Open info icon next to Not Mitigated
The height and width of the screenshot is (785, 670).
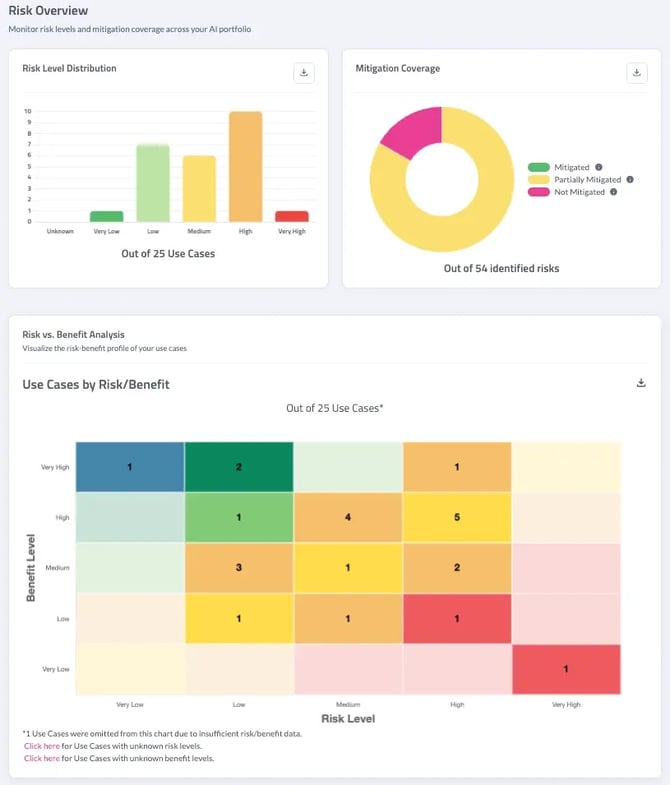[x=613, y=192]
